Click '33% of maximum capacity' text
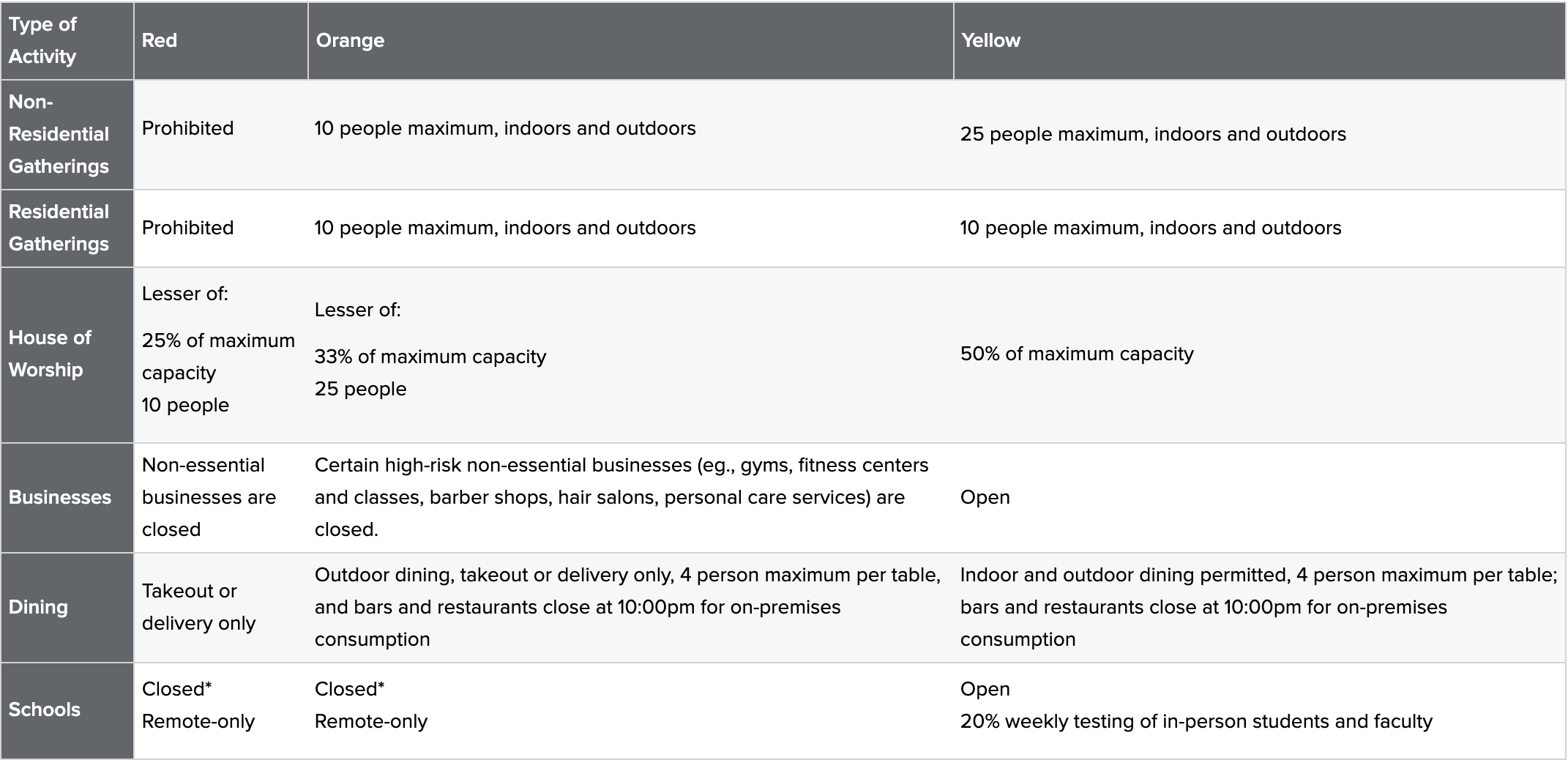This screenshot has width=1568, height=760. (x=430, y=357)
